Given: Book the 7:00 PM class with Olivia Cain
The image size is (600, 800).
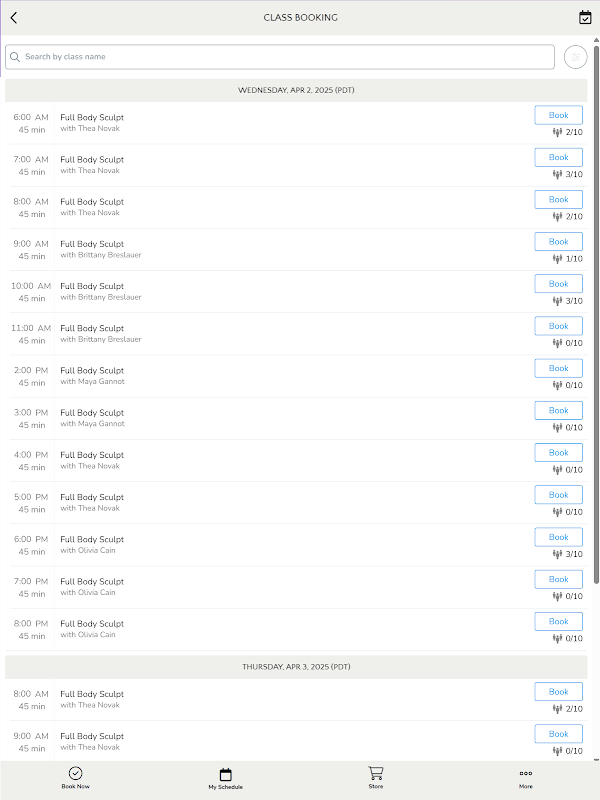Looking at the screenshot, I should pos(558,579).
